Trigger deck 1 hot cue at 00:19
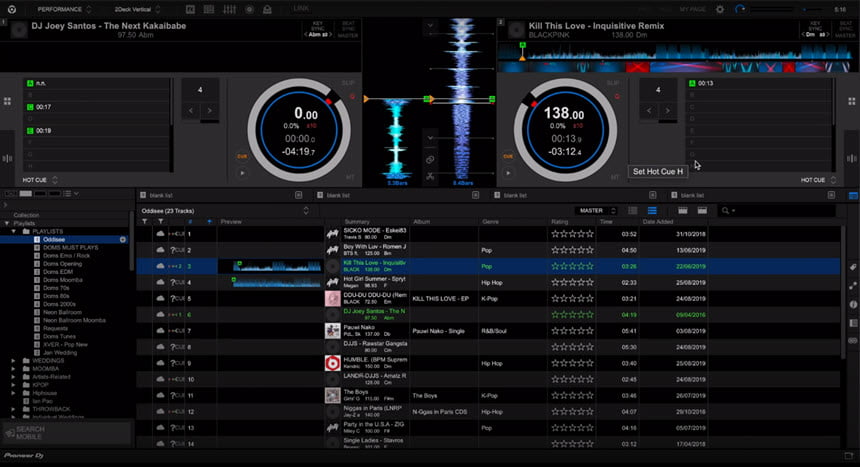 (98, 131)
